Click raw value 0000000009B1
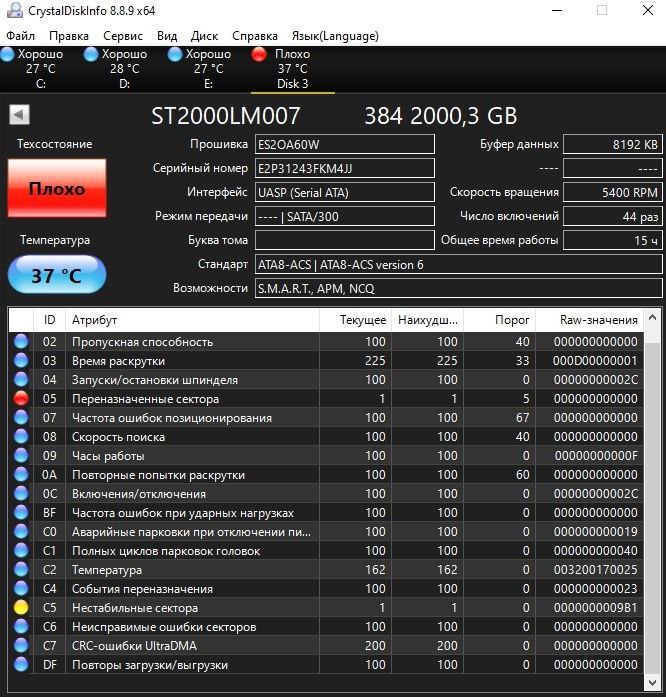This screenshot has width=666, height=697. (595, 607)
